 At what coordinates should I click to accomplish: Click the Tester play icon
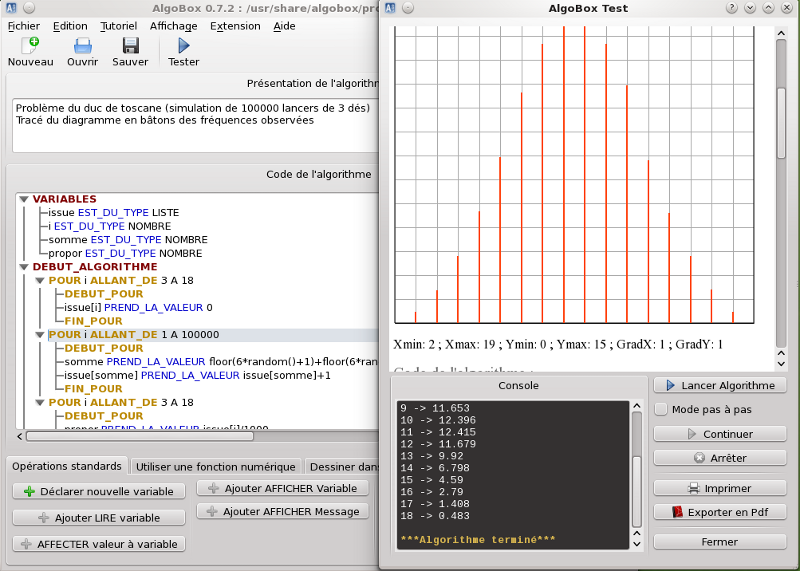pyautogui.click(x=184, y=46)
